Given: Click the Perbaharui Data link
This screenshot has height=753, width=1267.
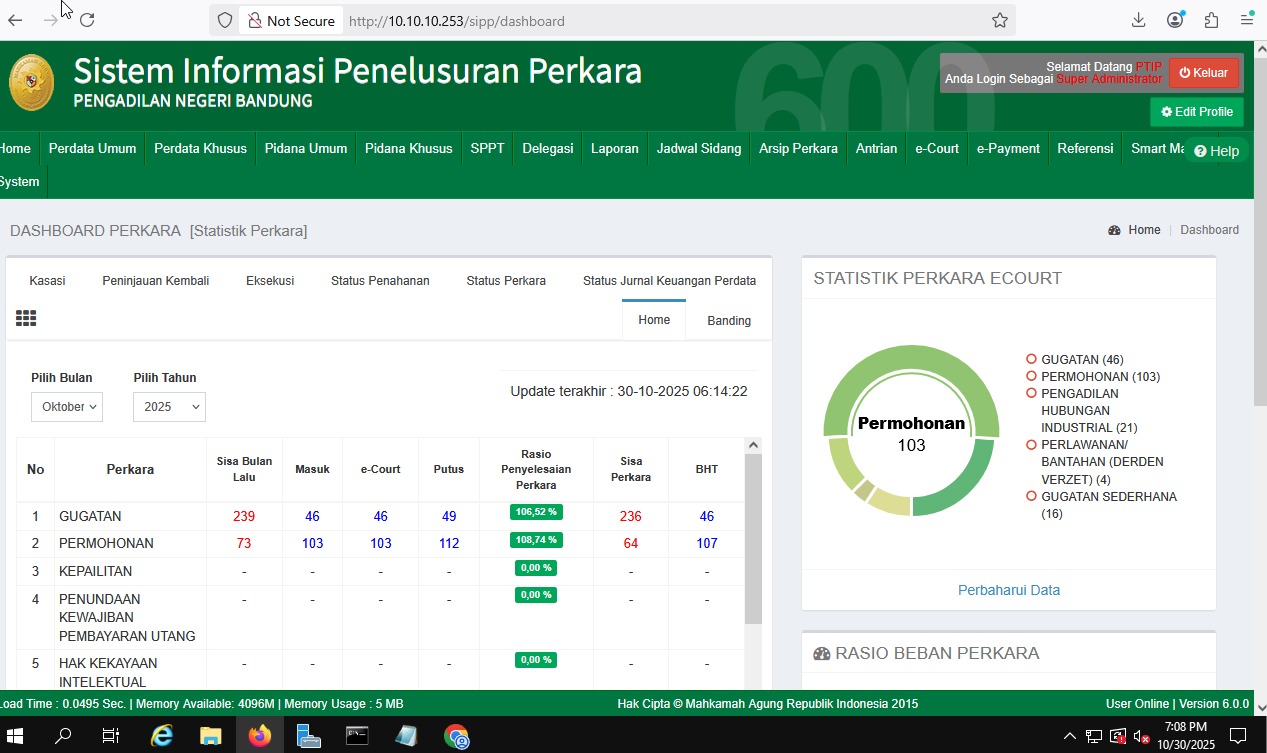Looking at the screenshot, I should pyautogui.click(x=1008, y=590).
